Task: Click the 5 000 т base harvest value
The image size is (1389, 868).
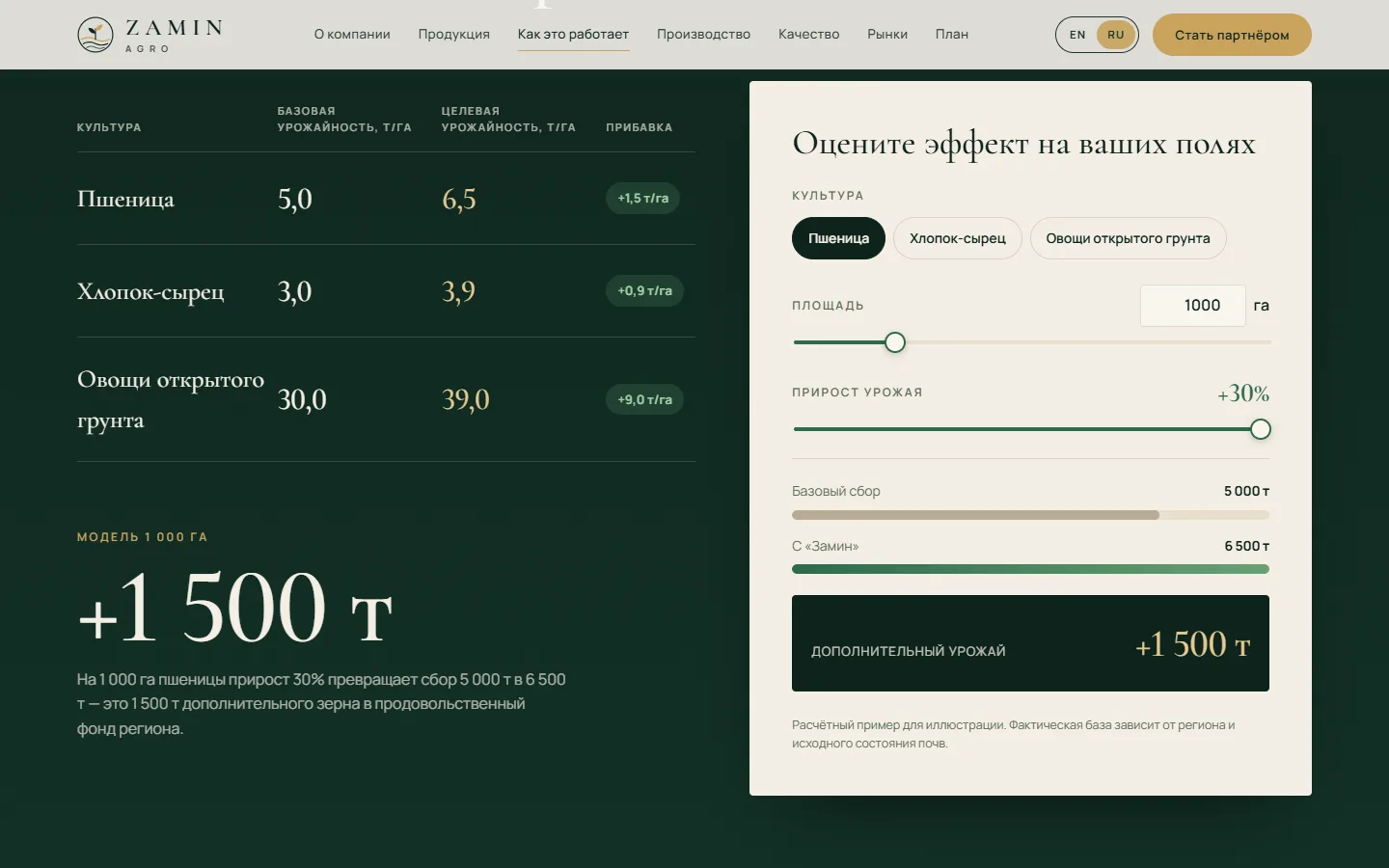Action: click(1246, 491)
